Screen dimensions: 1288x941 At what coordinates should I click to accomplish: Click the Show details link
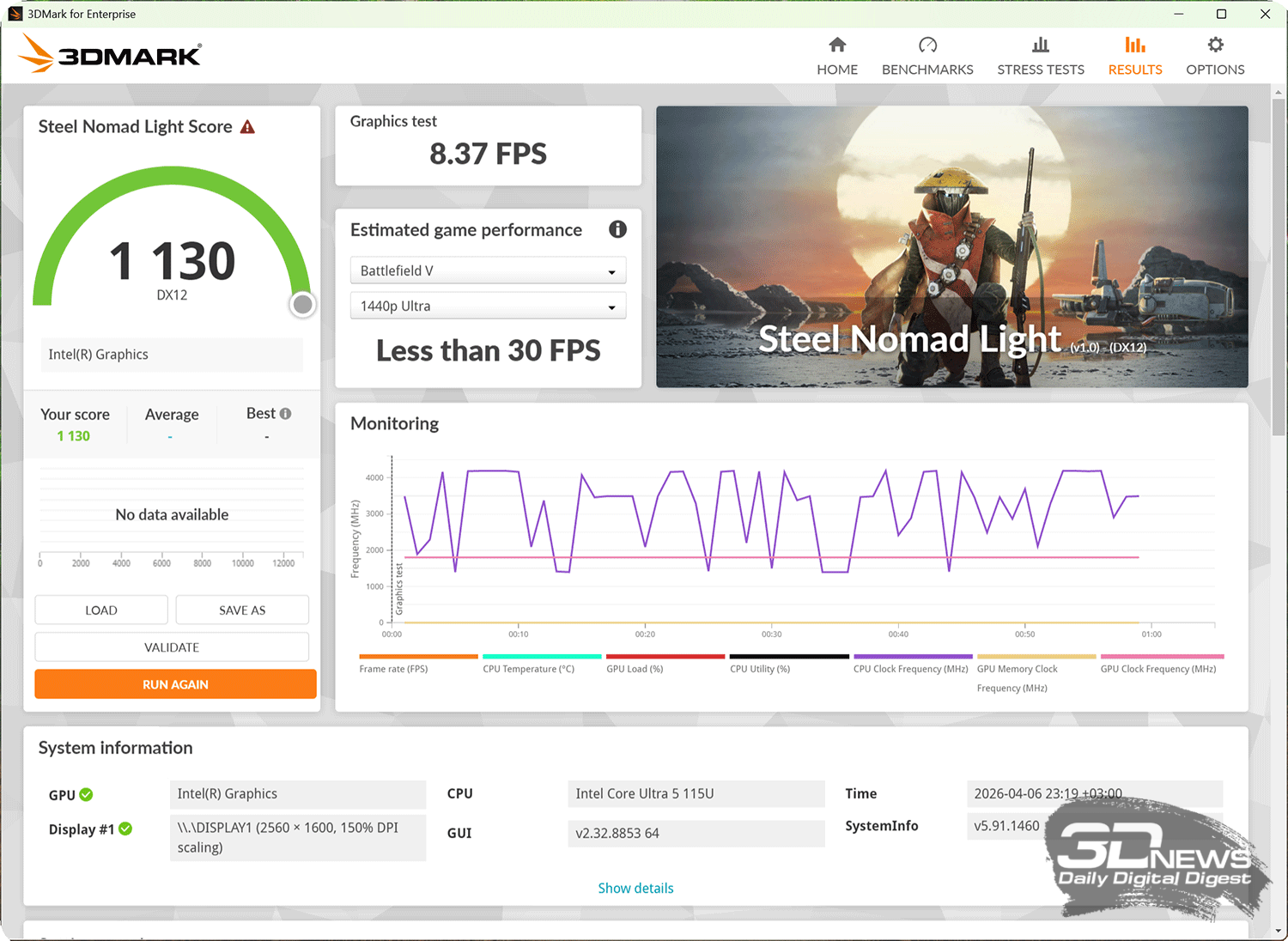[x=635, y=888]
